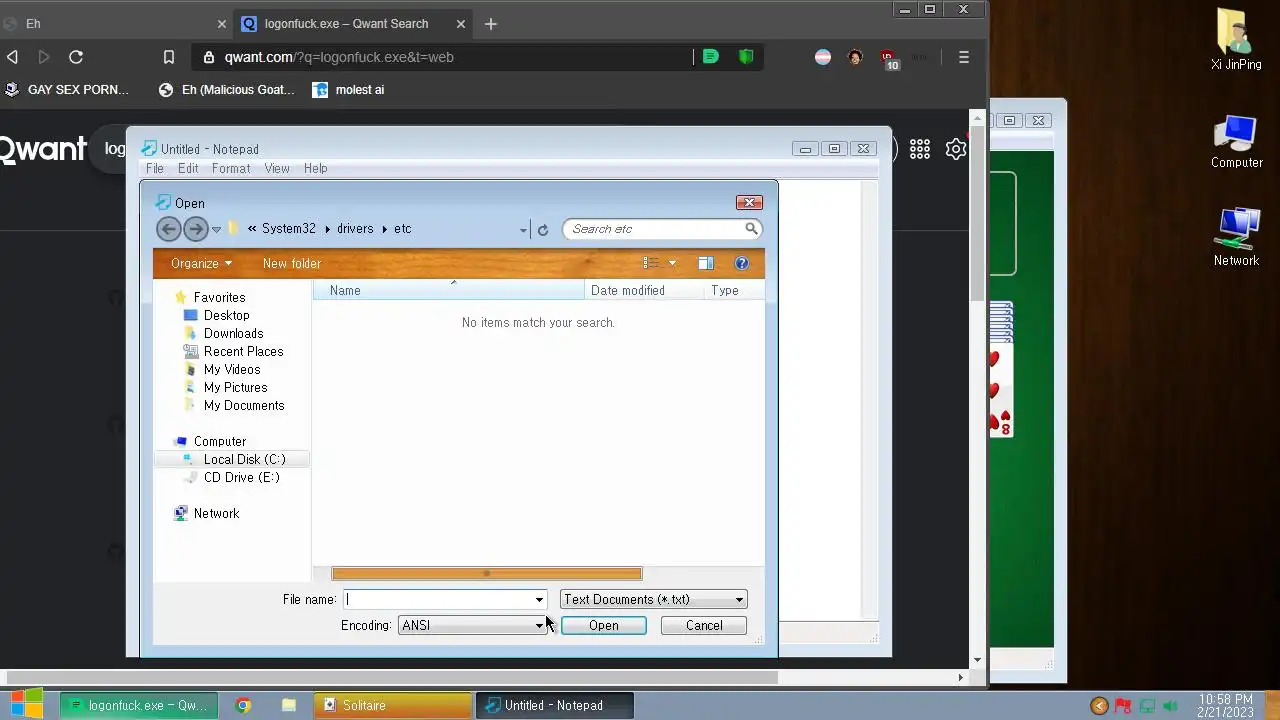The width and height of the screenshot is (1280, 720).
Task: Click the File name input field
Action: 438,600
